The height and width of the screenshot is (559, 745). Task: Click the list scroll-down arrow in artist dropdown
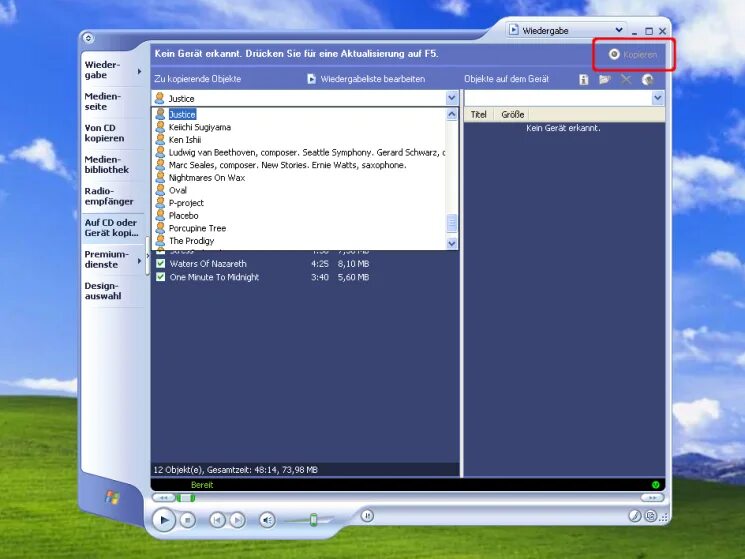[452, 244]
